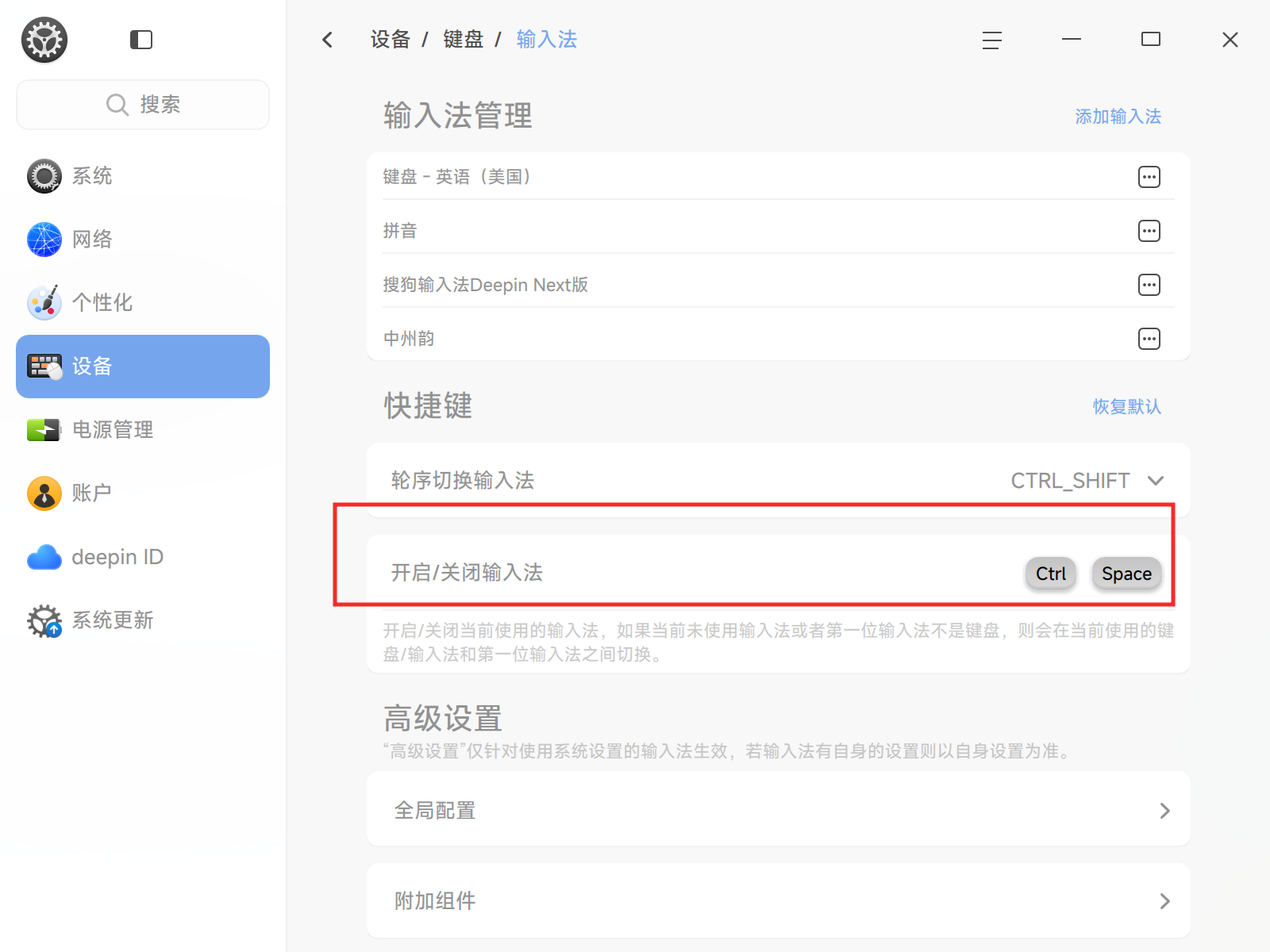Open the hamburger menu in title bar
The width and height of the screenshot is (1270, 952).
click(991, 40)
